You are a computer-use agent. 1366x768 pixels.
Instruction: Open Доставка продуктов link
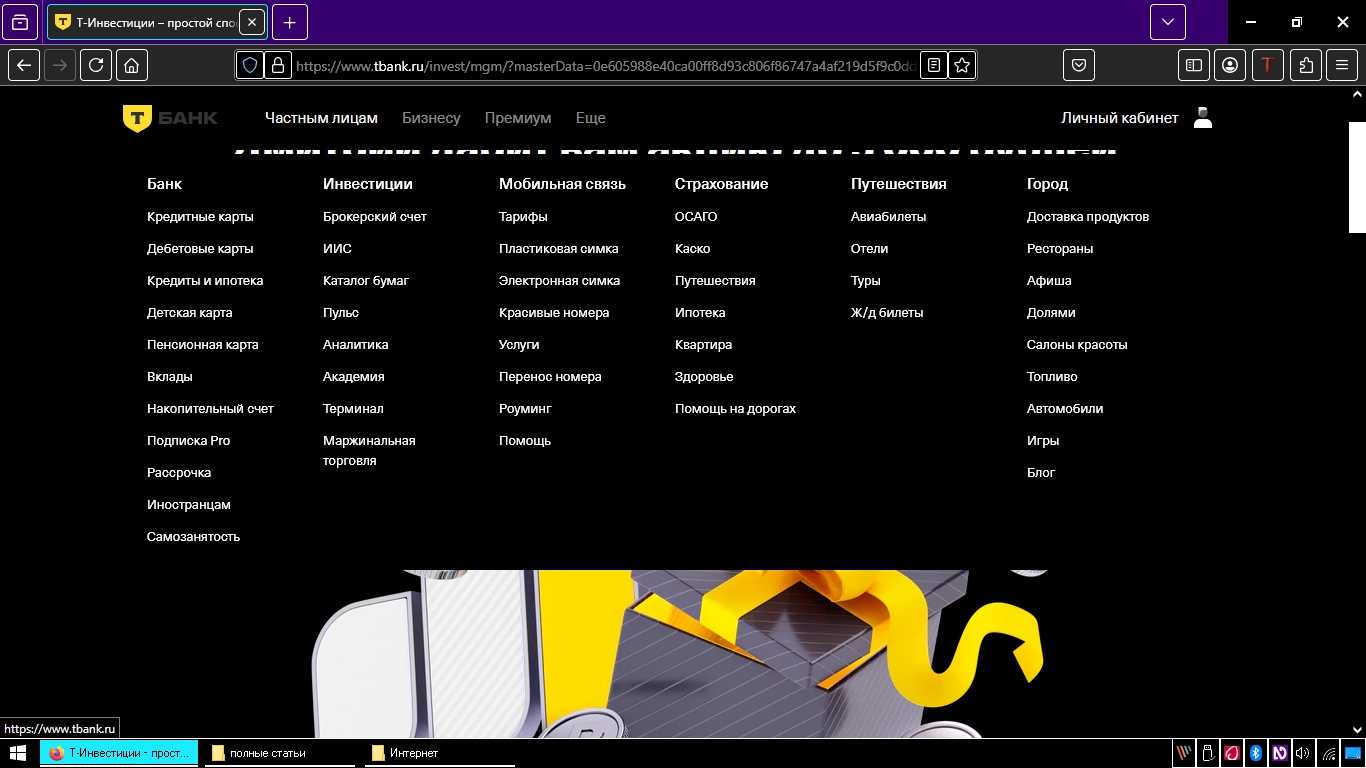click(1088, 217)
